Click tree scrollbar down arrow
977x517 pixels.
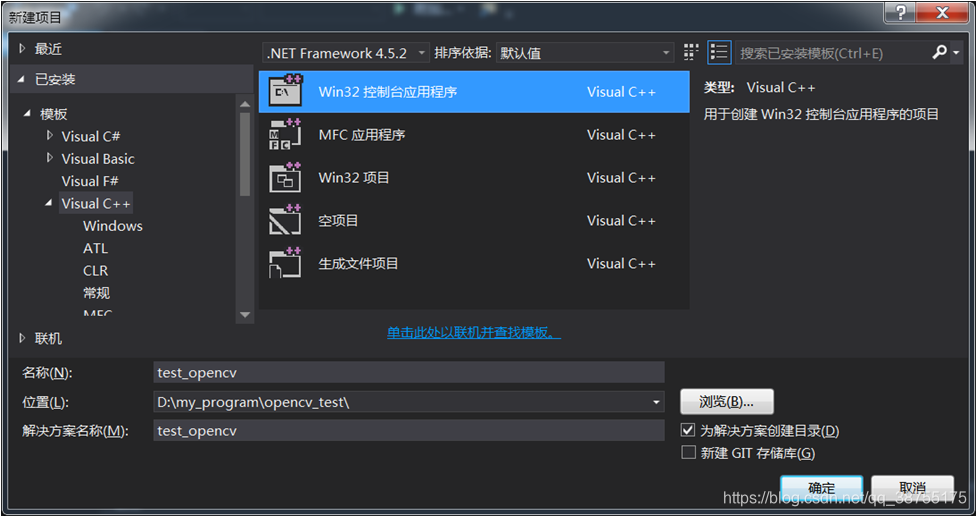[x=244, y=315]
